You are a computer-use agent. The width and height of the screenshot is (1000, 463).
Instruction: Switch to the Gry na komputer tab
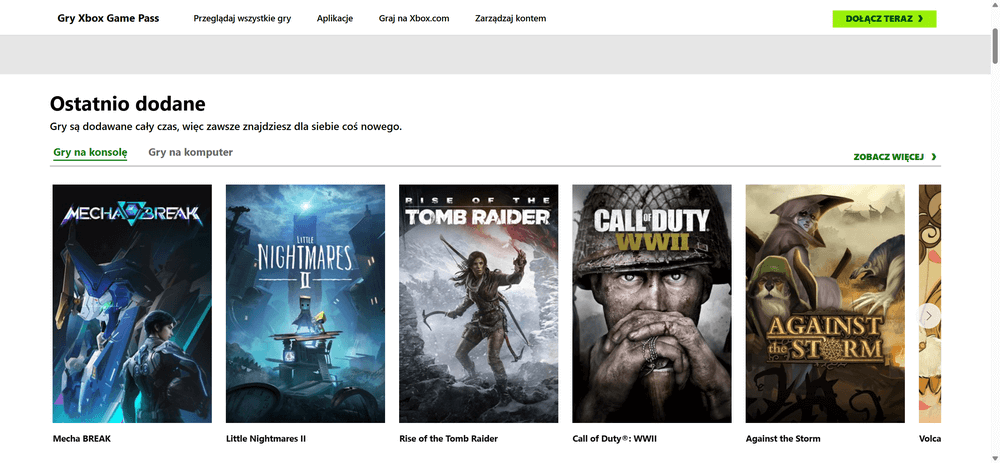pyautogui.click(x=191, y=152)
